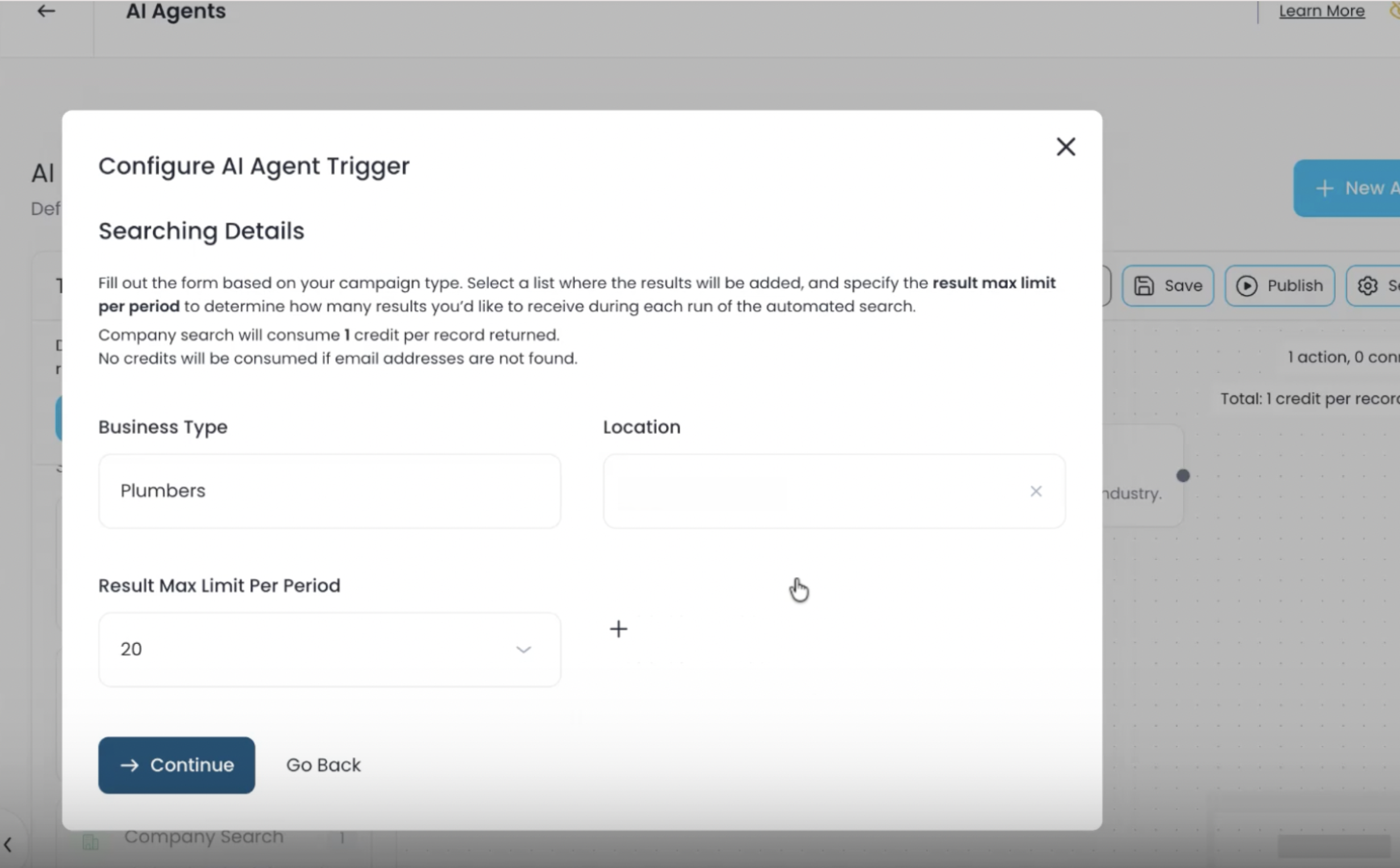This screenshot has width=1400, height=868.
Task: Click into the Location input field
Action: pos(803,491)
